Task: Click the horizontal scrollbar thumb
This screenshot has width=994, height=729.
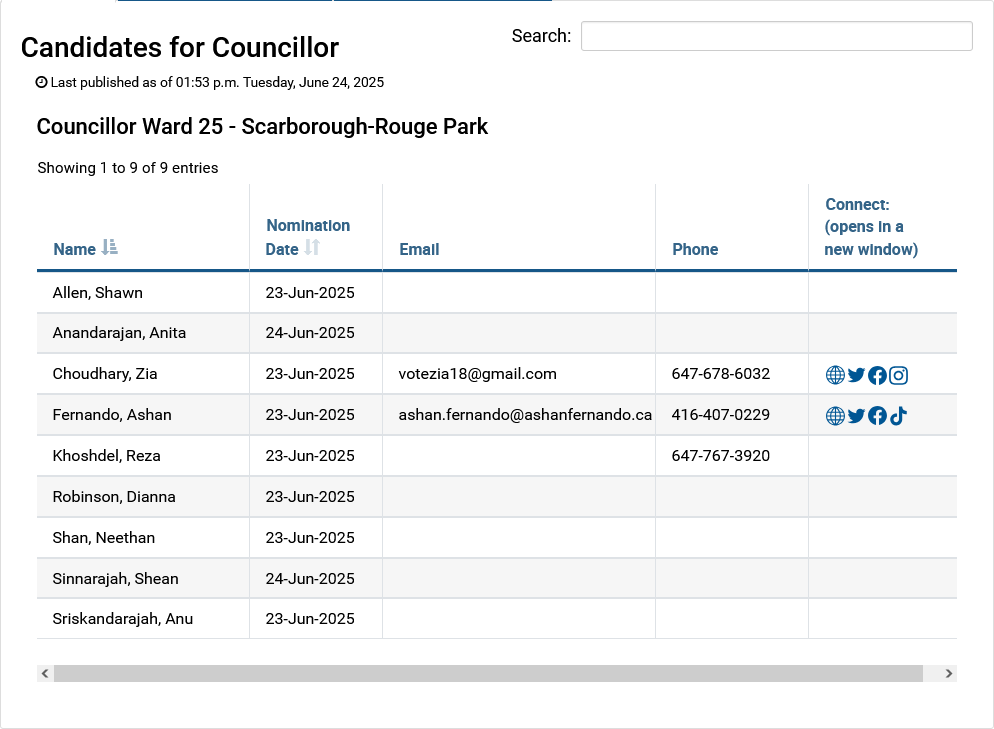Action: [x=488, y=674]
